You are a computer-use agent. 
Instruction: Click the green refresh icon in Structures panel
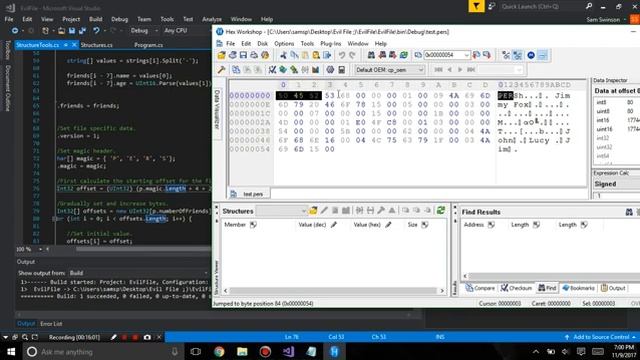441,211
